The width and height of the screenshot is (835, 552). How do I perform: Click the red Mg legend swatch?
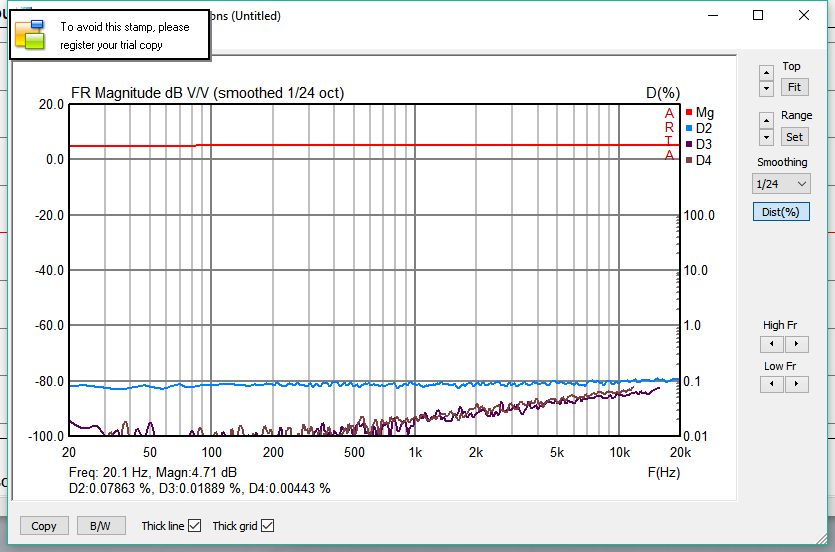coord(689,113)
